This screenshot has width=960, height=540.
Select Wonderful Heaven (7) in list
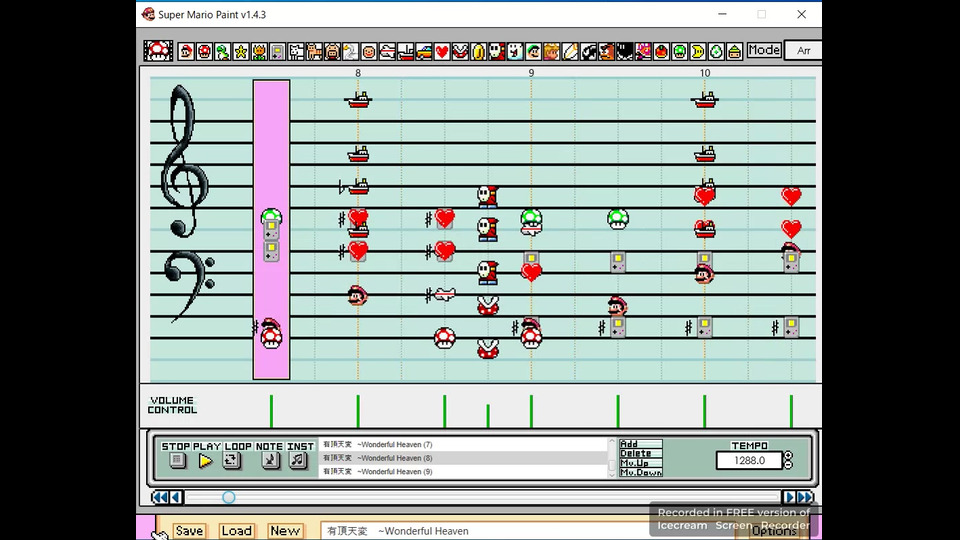[x=463, y=444]
